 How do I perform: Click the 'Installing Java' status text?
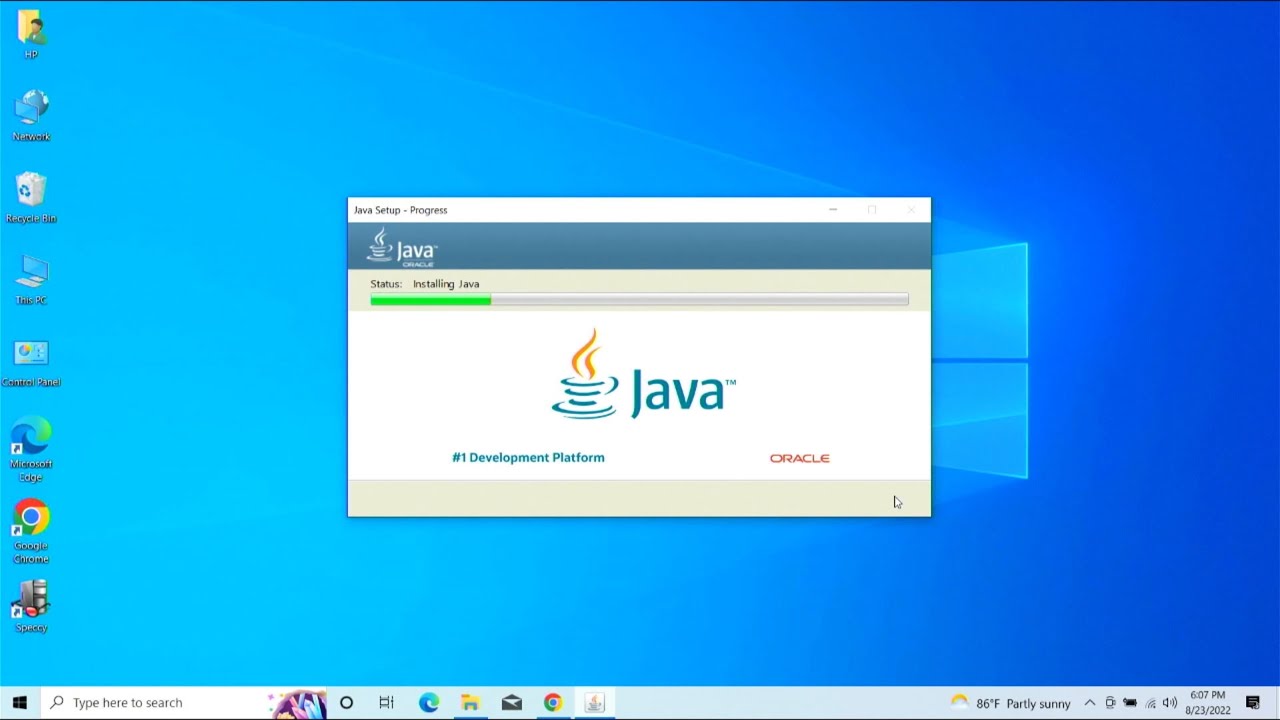pyautogui.click(x=446, y=284)
